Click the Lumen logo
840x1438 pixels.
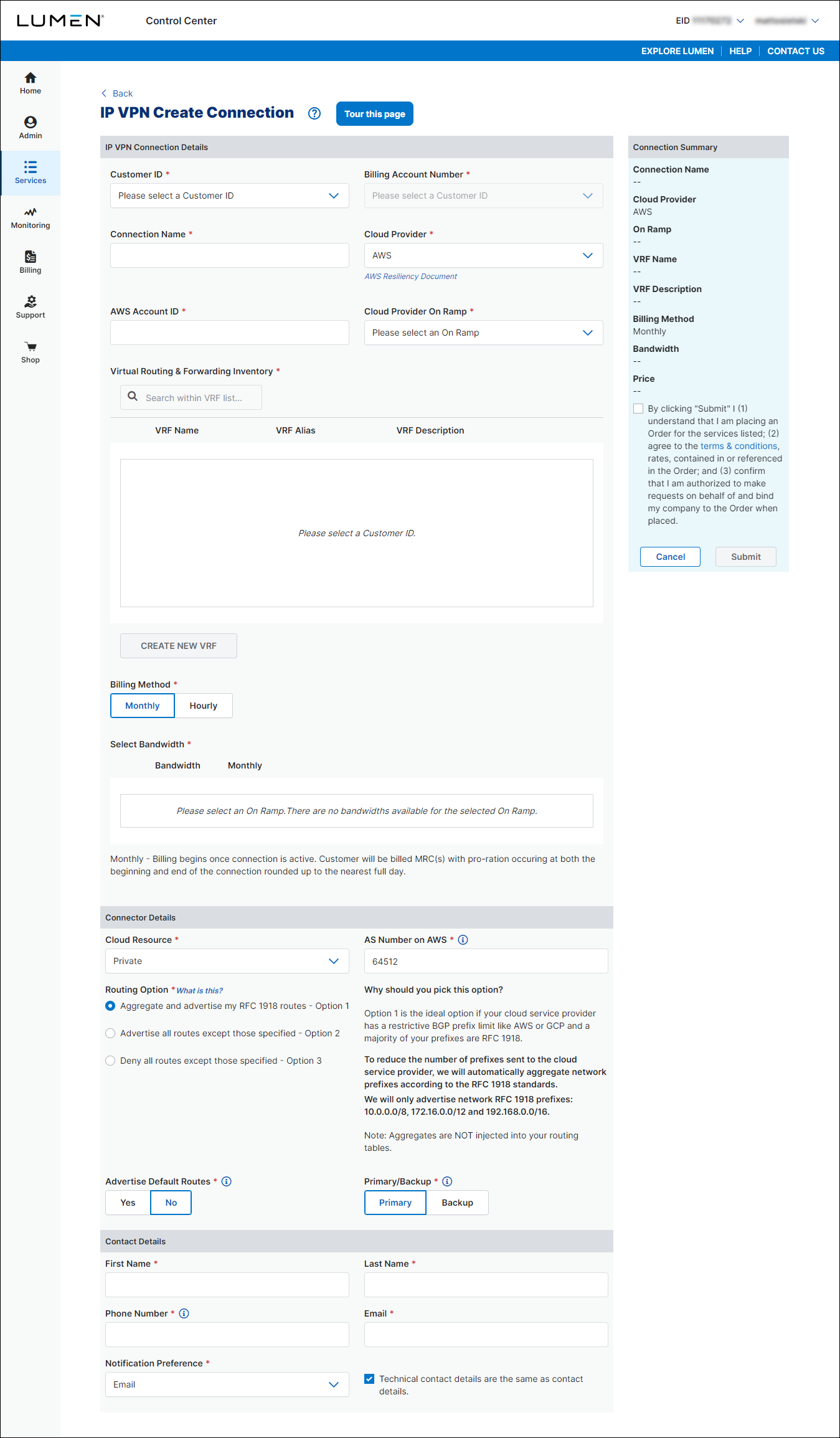(60, 21)
